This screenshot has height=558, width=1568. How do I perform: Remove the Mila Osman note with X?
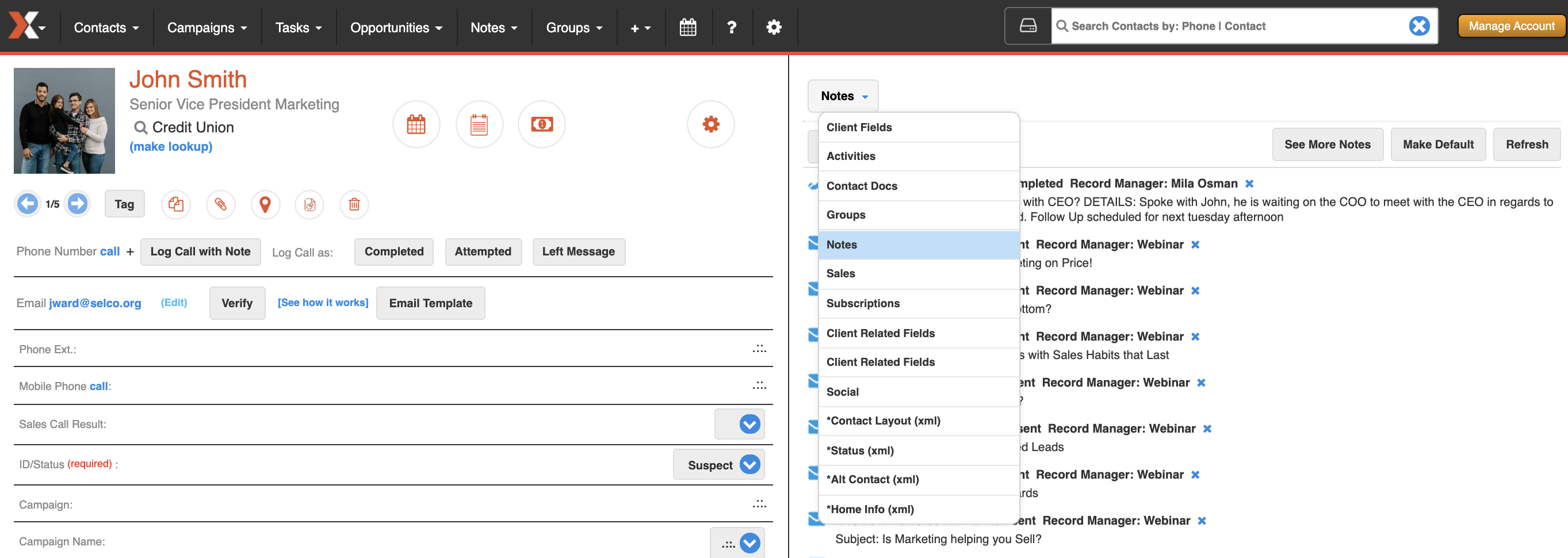point(1250,184)
